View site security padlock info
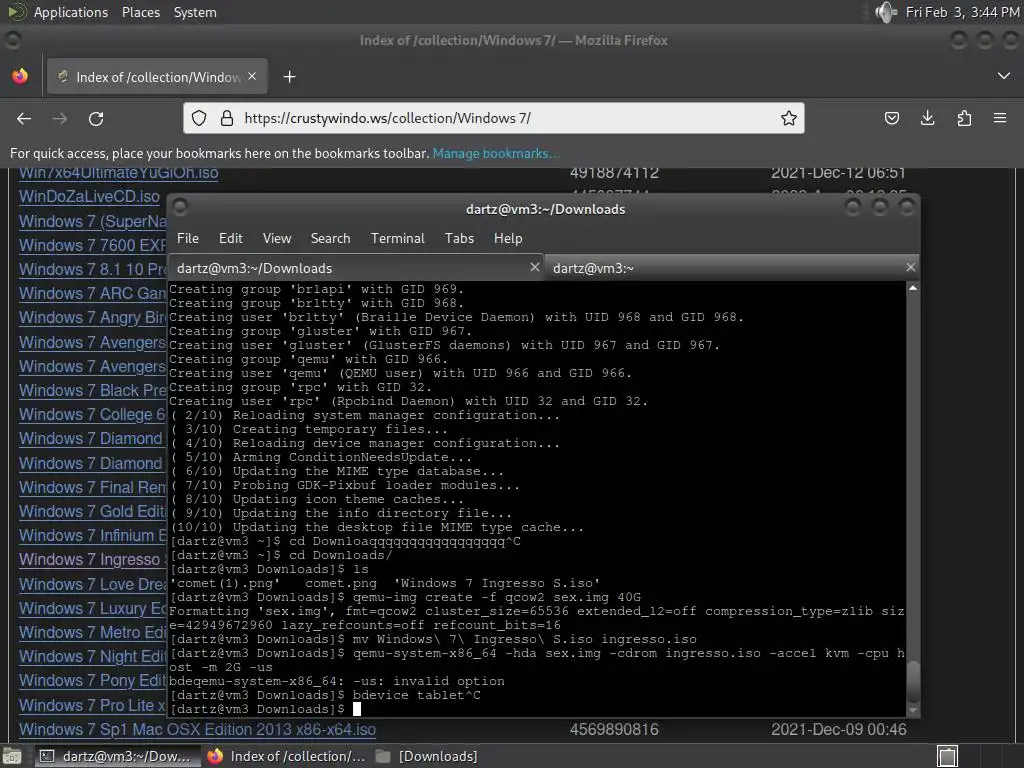1024x768 pixels. [x=227, y=118]
